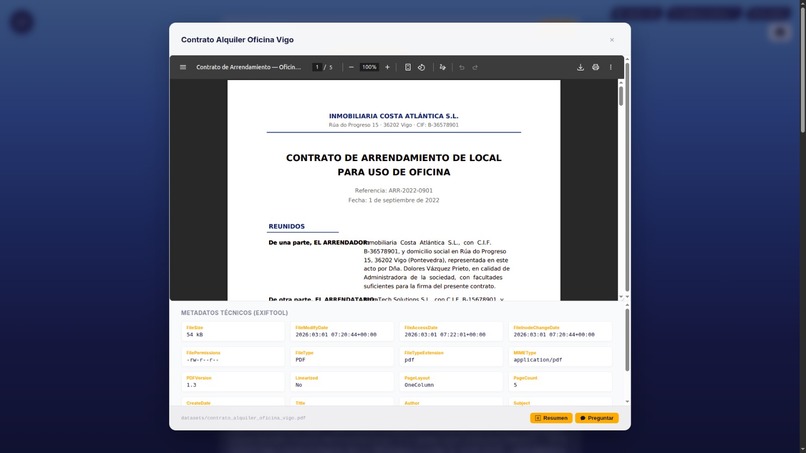Click the round logo icon in background page
Screen dimensions: 806x453
click(22, 22)
